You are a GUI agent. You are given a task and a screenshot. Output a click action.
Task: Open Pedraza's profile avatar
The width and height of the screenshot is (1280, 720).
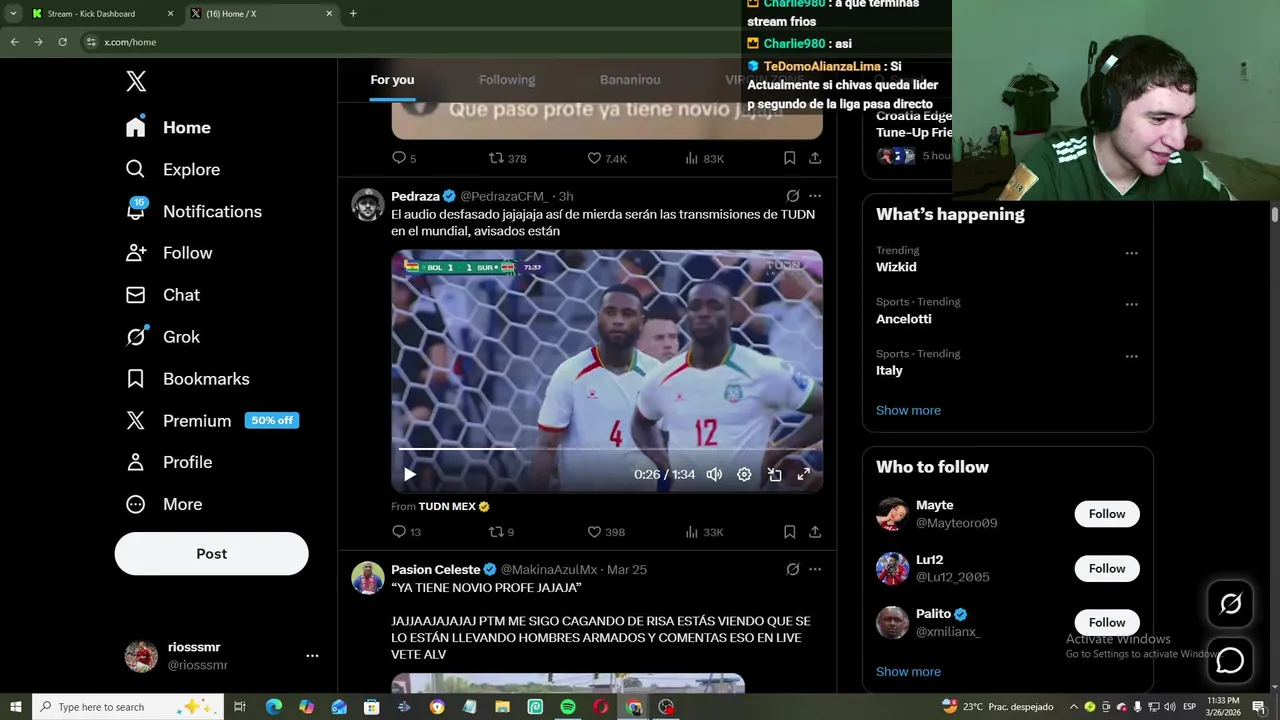click(x=368, y=204)
